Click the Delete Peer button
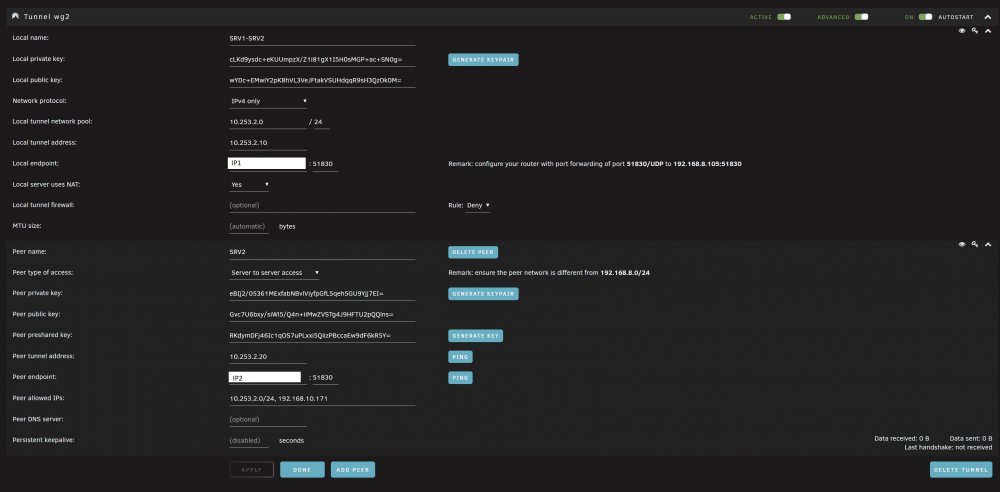This screenshot has width=1000, height=492. coord(473,252)
